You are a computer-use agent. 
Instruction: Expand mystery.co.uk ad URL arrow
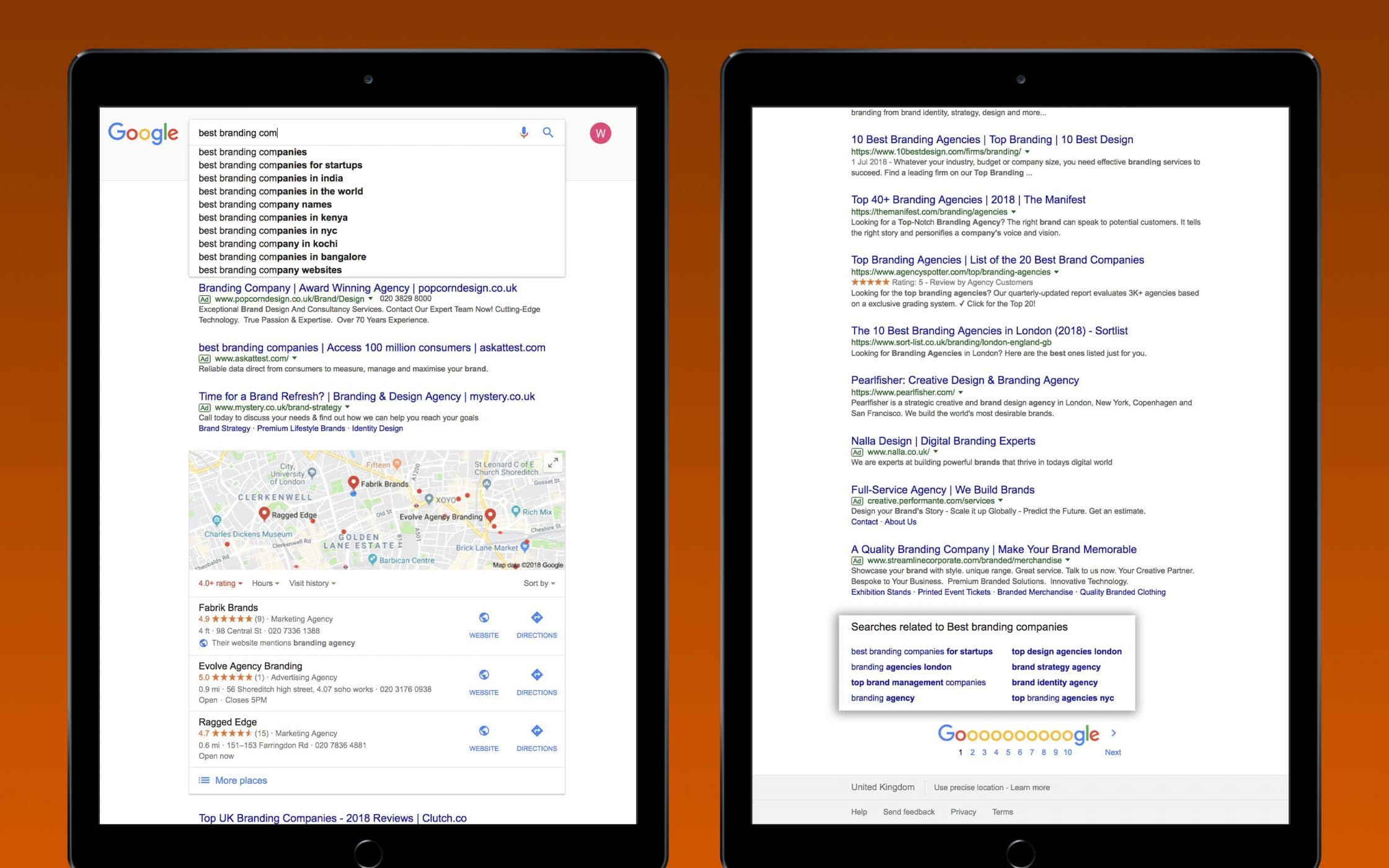[347, 407]
